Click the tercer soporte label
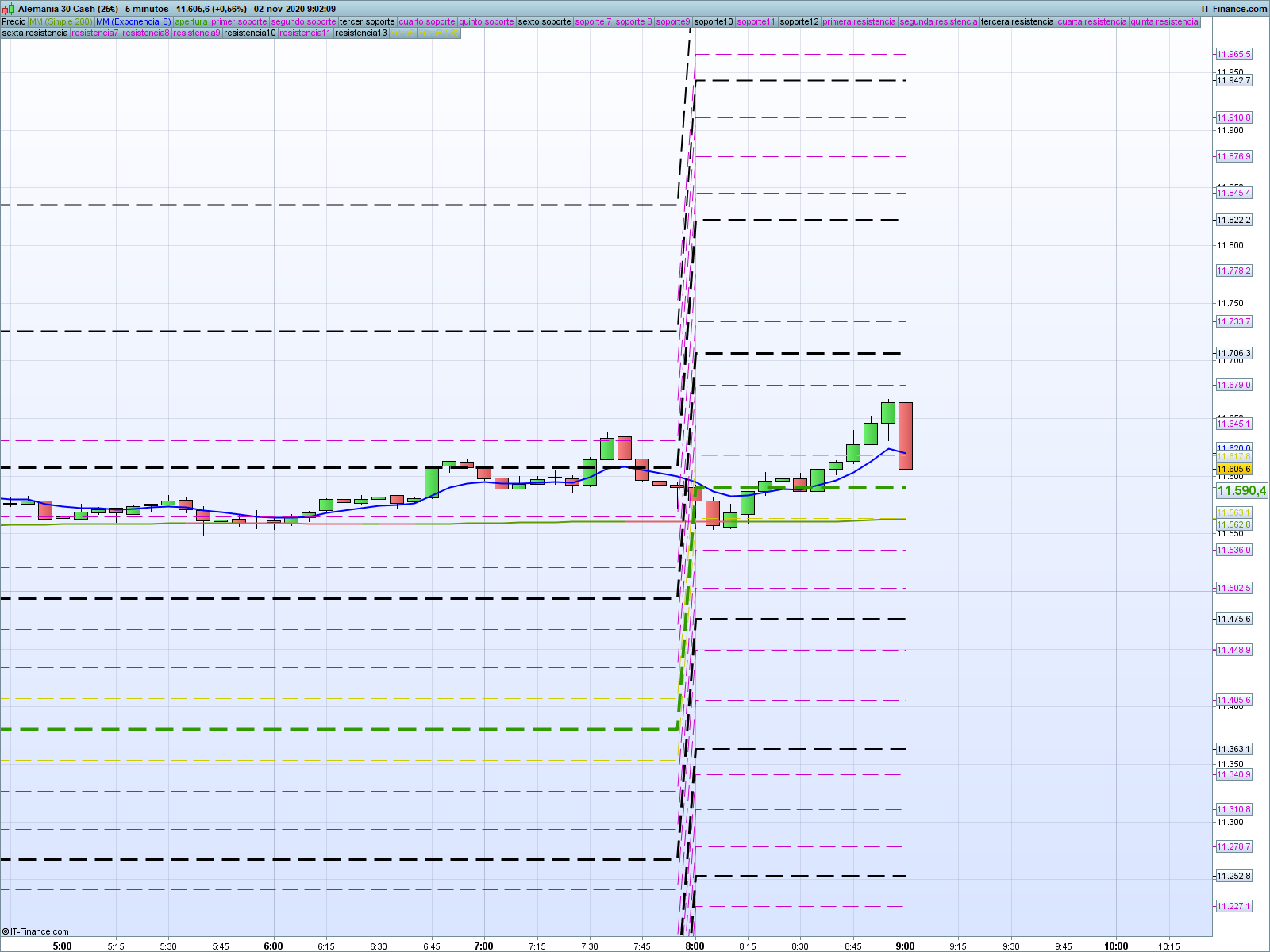Viewport: 1270px width, 952px height. 367,21
